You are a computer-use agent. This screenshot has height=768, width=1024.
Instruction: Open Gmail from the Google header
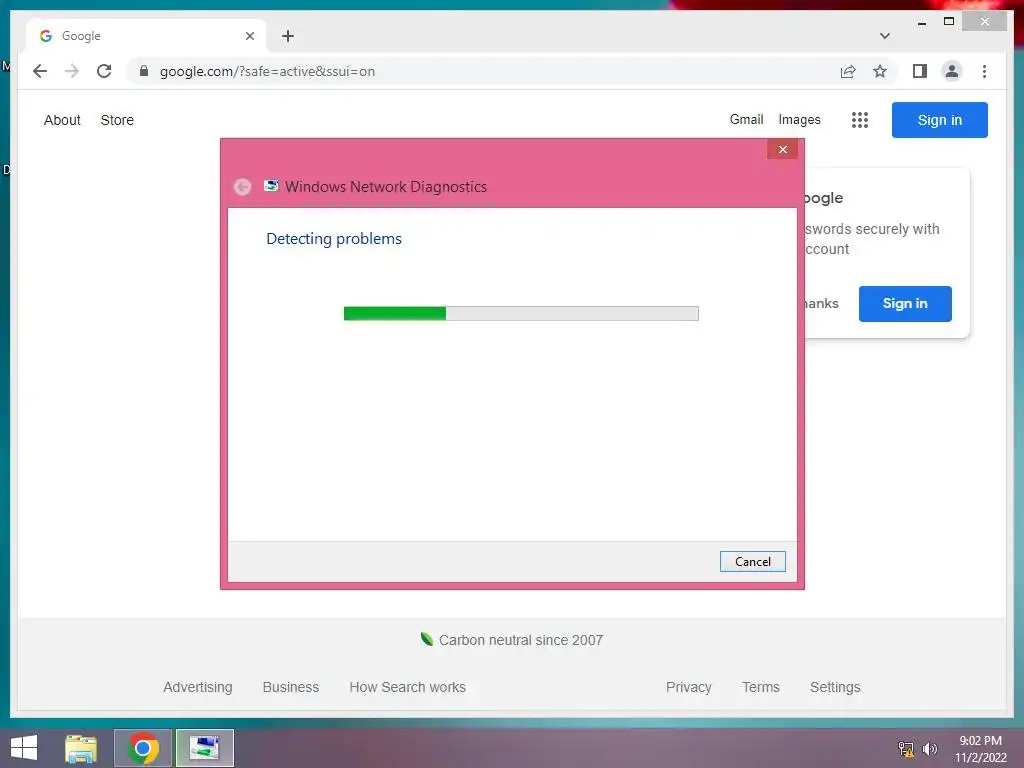746,120
